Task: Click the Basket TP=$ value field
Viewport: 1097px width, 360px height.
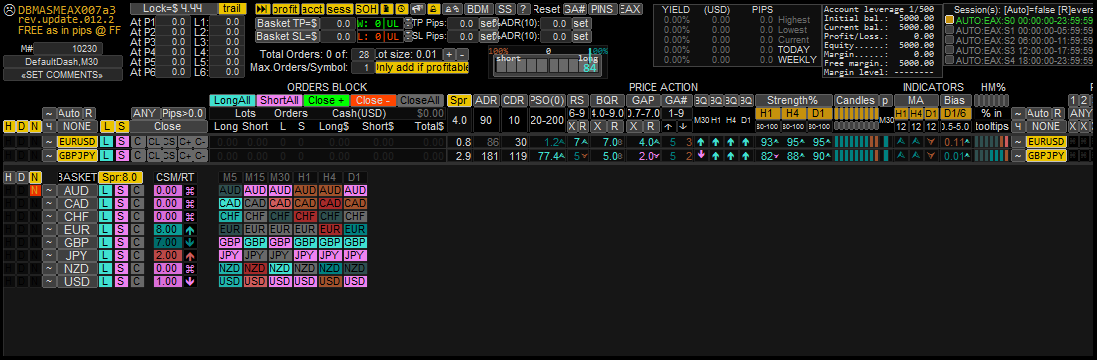Action: click(x=337, y=23)
